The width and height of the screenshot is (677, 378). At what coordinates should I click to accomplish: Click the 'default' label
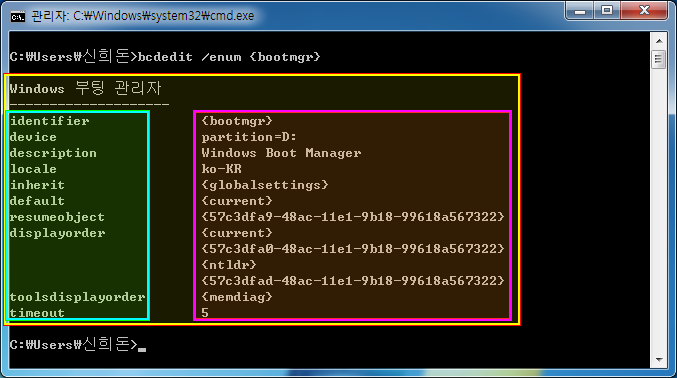(38, 201)
